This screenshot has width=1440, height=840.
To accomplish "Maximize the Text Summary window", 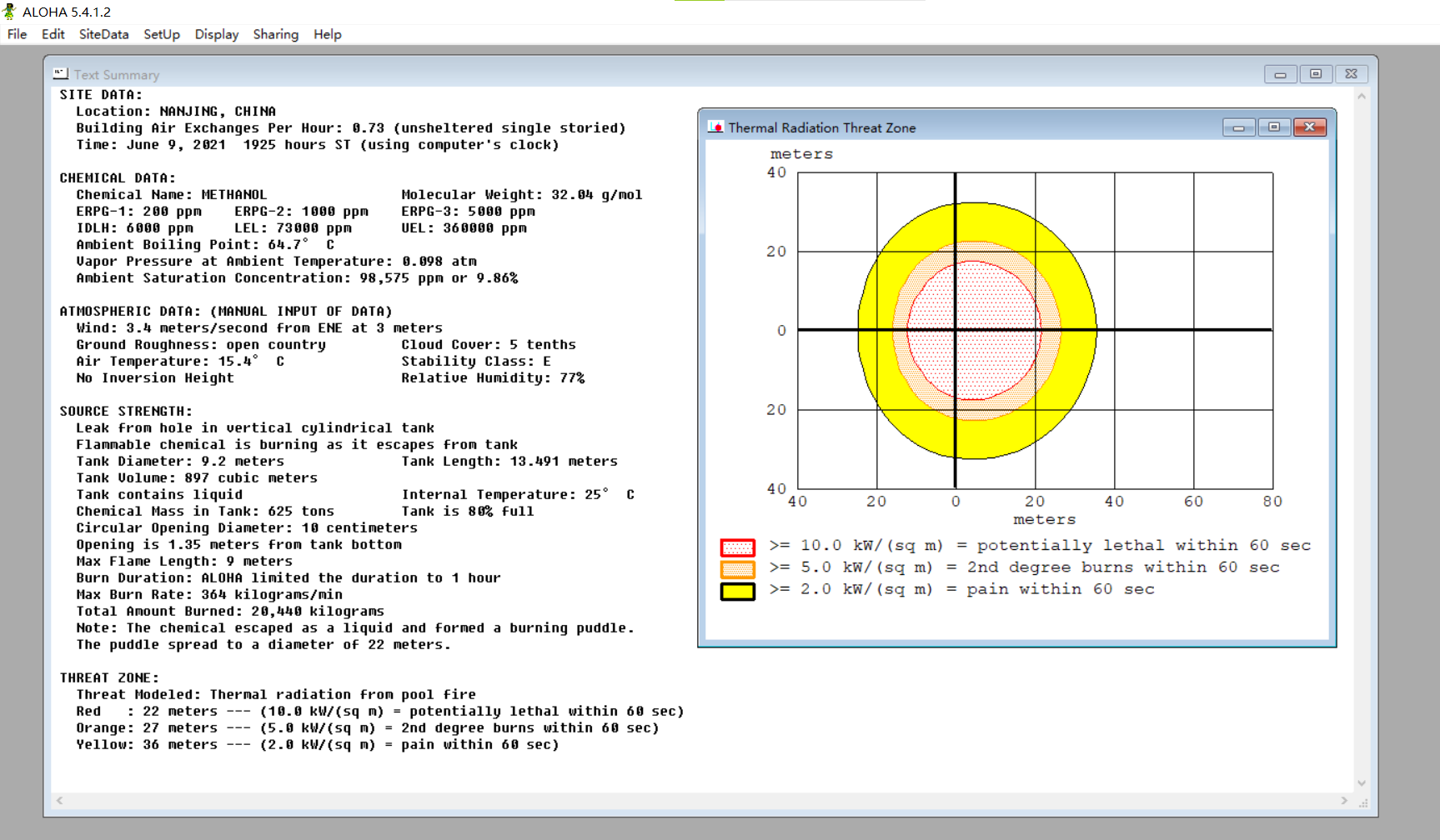I will click(x=1316, y=74).
